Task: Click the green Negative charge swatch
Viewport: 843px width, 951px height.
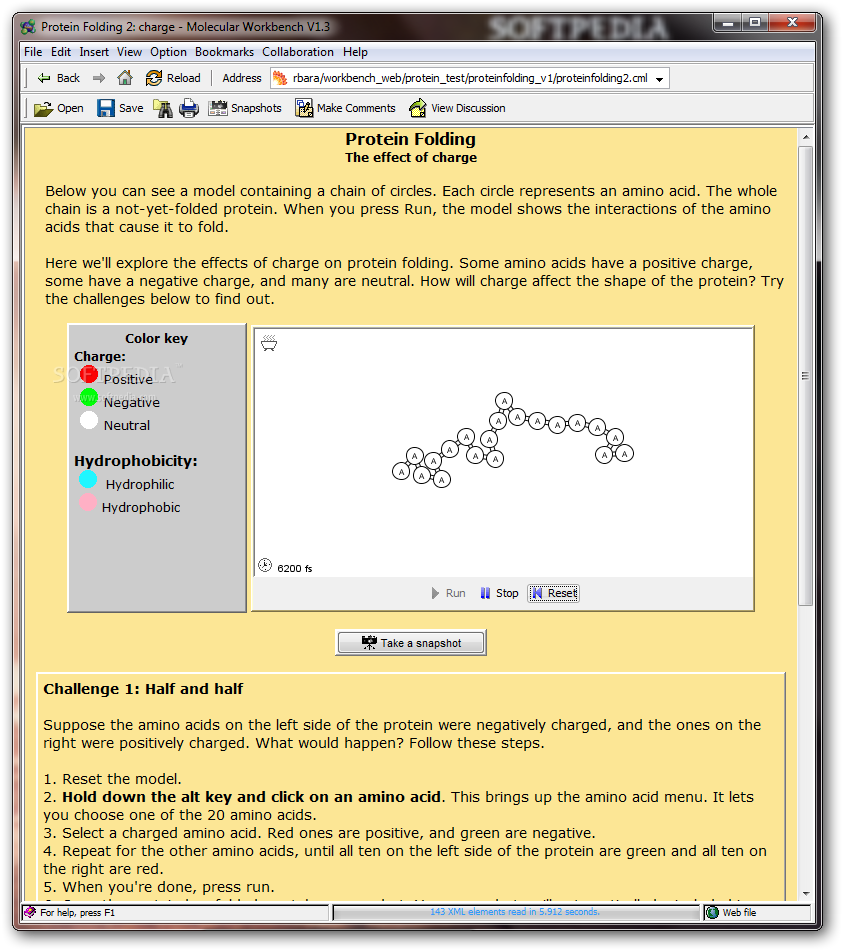Action: (89, 397)
